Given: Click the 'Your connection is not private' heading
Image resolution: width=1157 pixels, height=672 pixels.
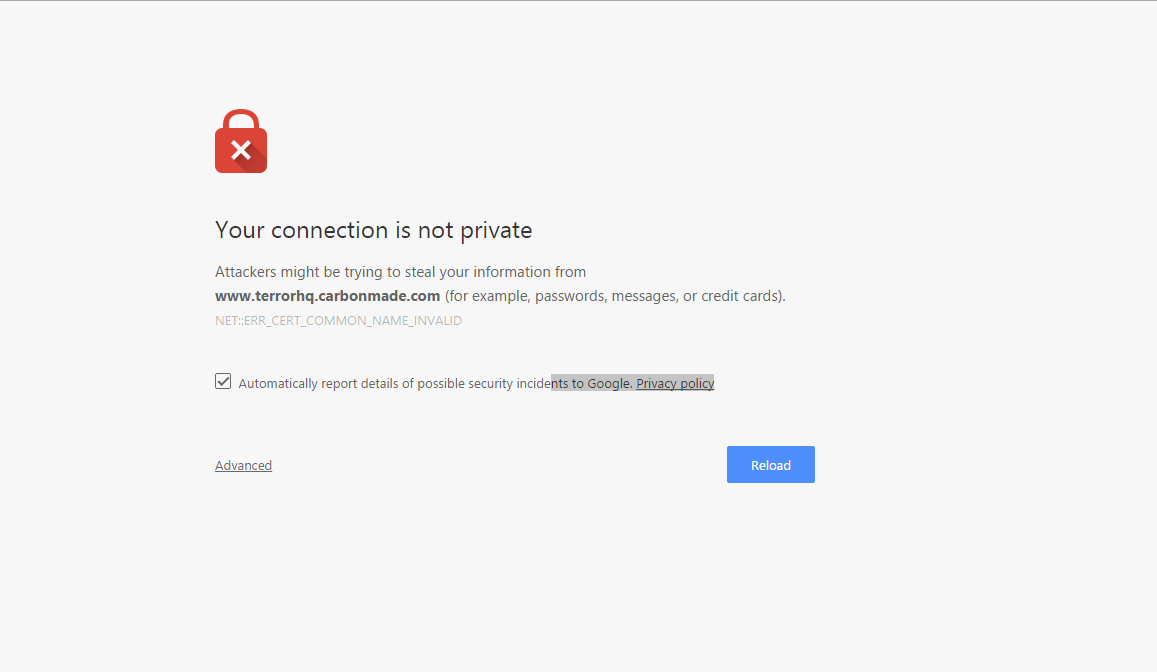Looking at the screenshot, I should (x=373, y=230).
